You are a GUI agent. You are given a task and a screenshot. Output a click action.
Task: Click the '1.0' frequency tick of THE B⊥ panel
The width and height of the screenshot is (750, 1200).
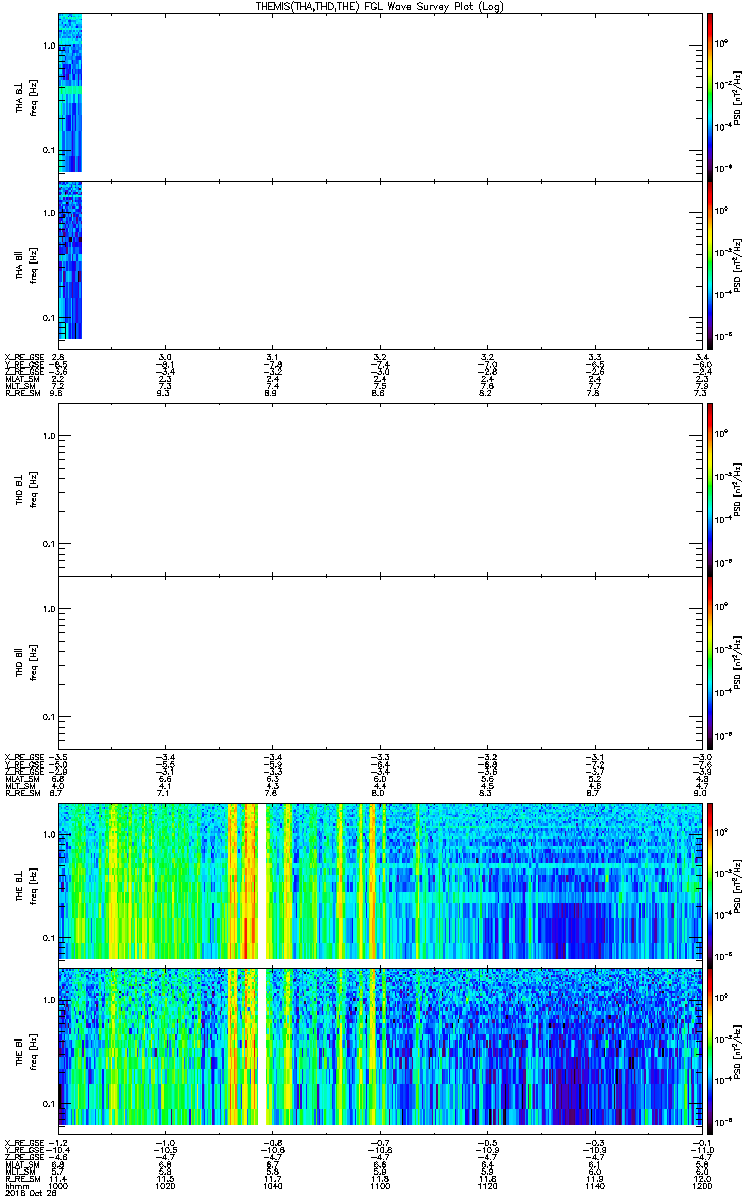[49, 834]
